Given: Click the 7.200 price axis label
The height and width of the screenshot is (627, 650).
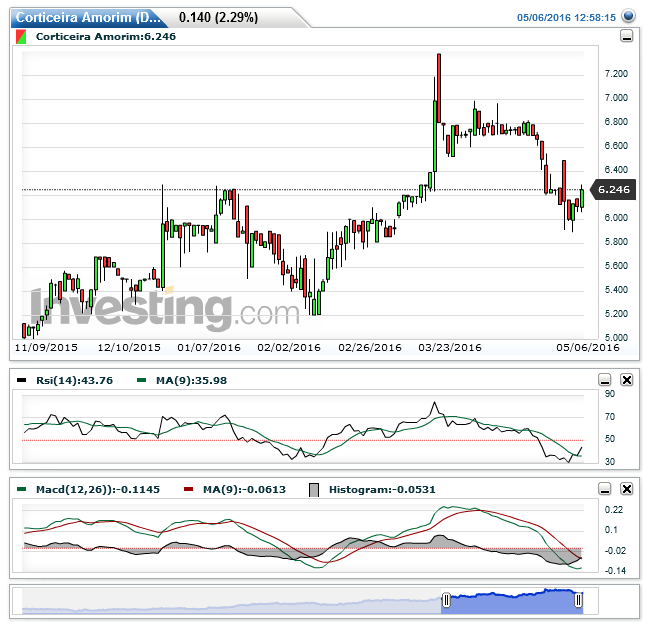Looking at the screenshot, I should (616, 74).
